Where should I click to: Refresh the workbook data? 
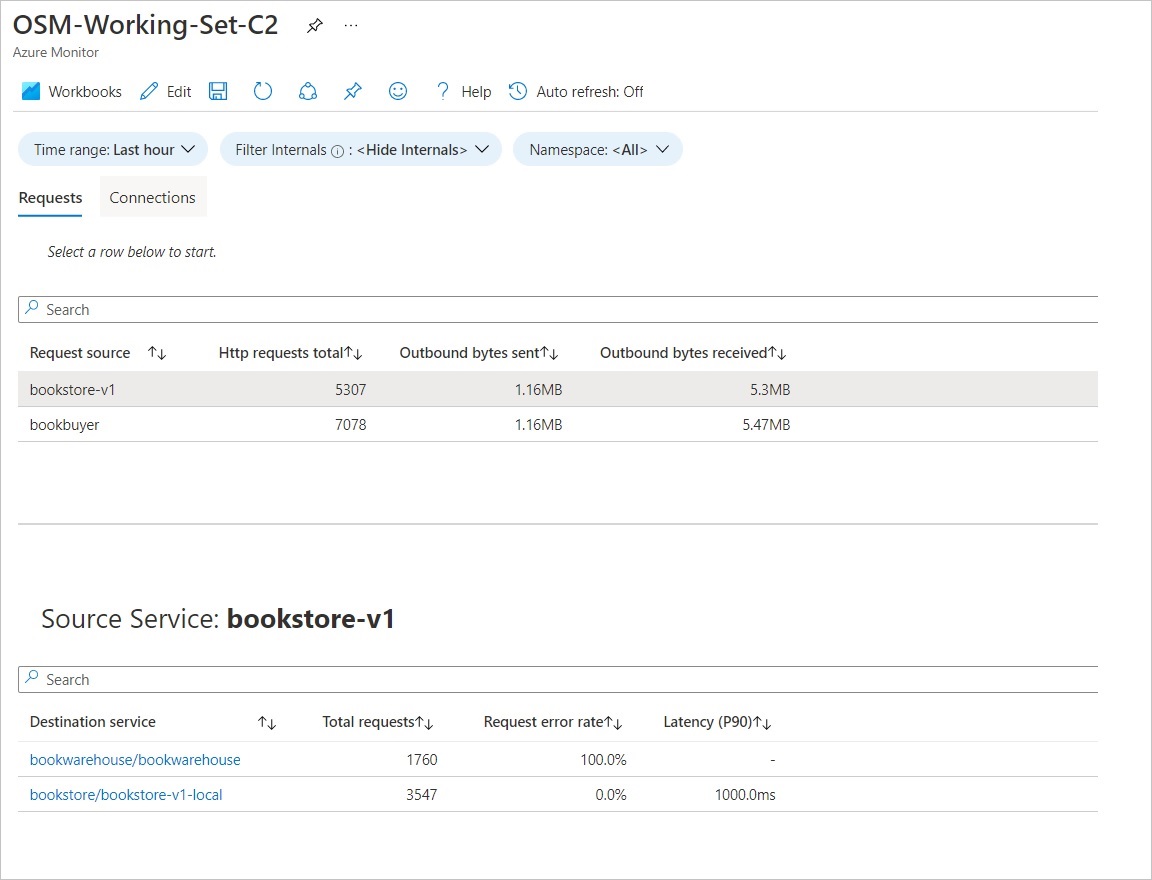tap(263, 91)
